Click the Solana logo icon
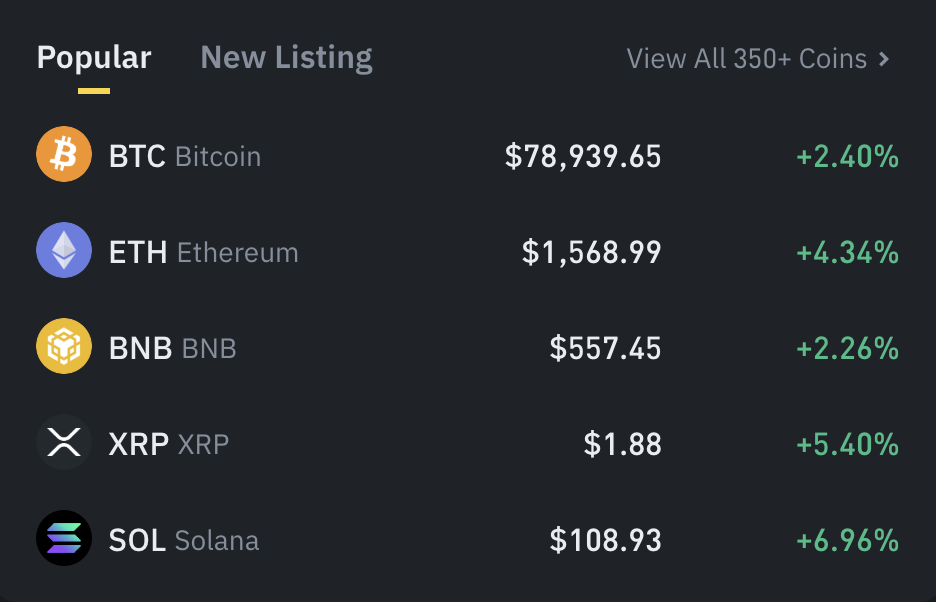The image size is (936, 602). [64, 538]
